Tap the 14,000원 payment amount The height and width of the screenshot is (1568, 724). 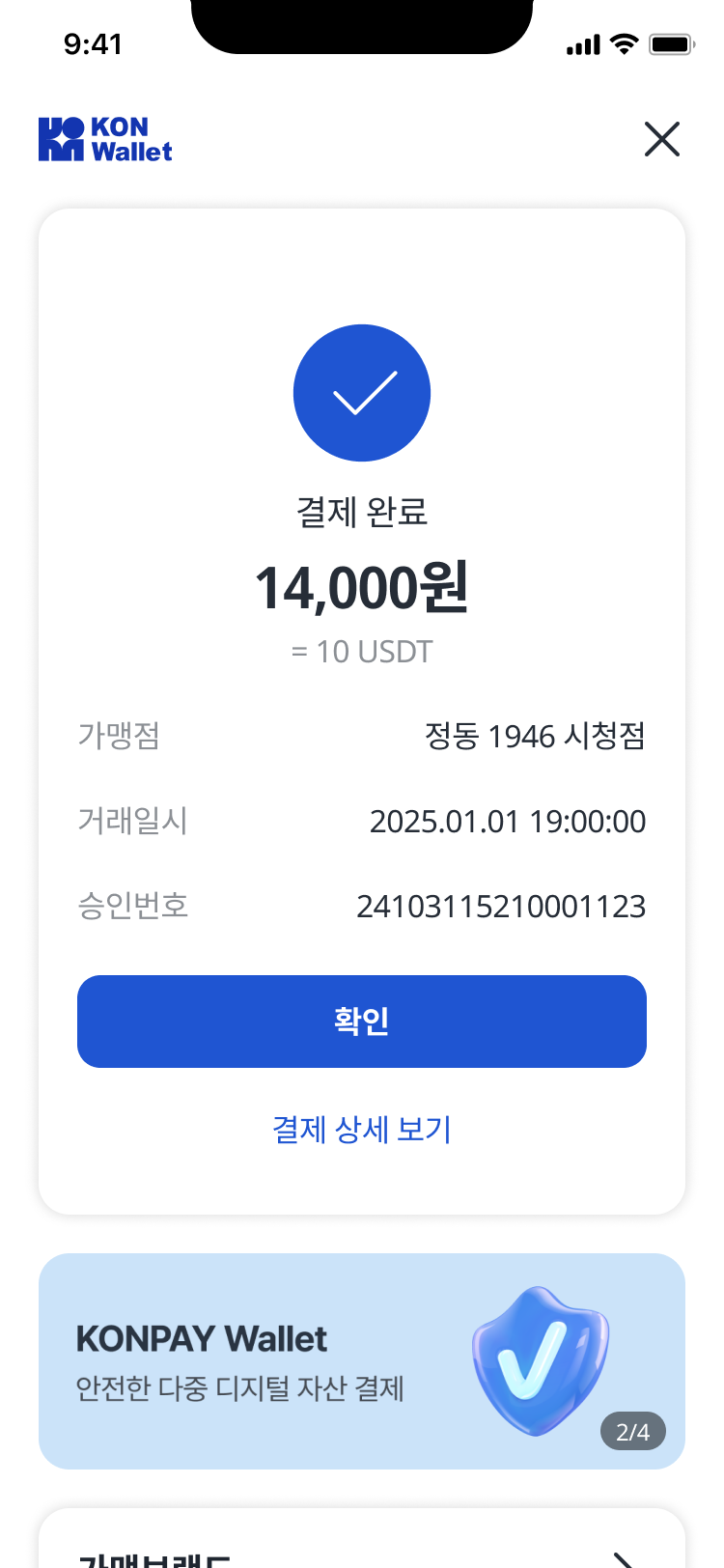[x=362, y=587]
